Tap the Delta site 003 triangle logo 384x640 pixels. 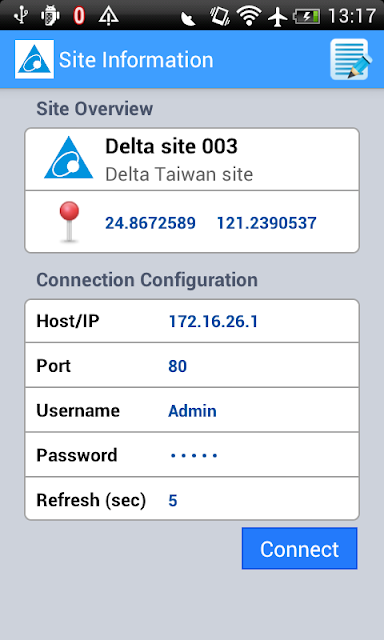[x=69, y=158]
